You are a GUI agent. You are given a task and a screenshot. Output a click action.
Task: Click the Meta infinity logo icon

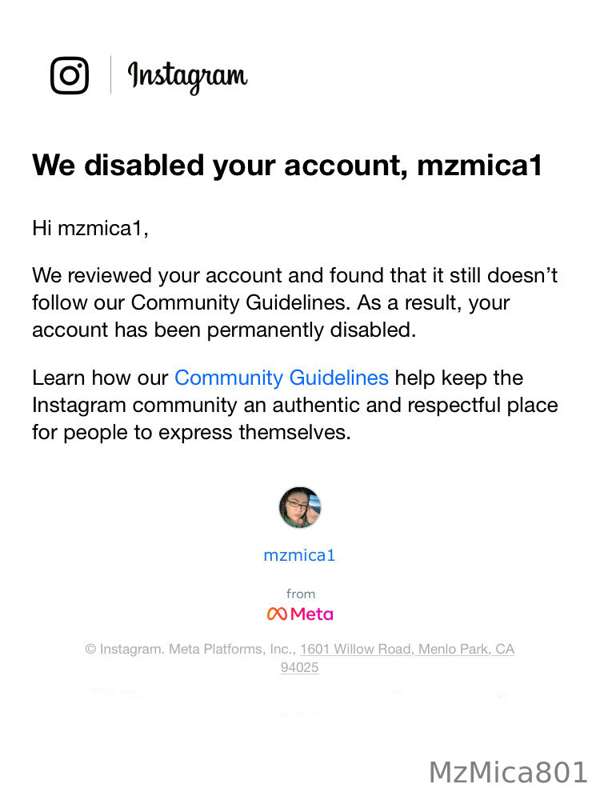tap(277, 614)
